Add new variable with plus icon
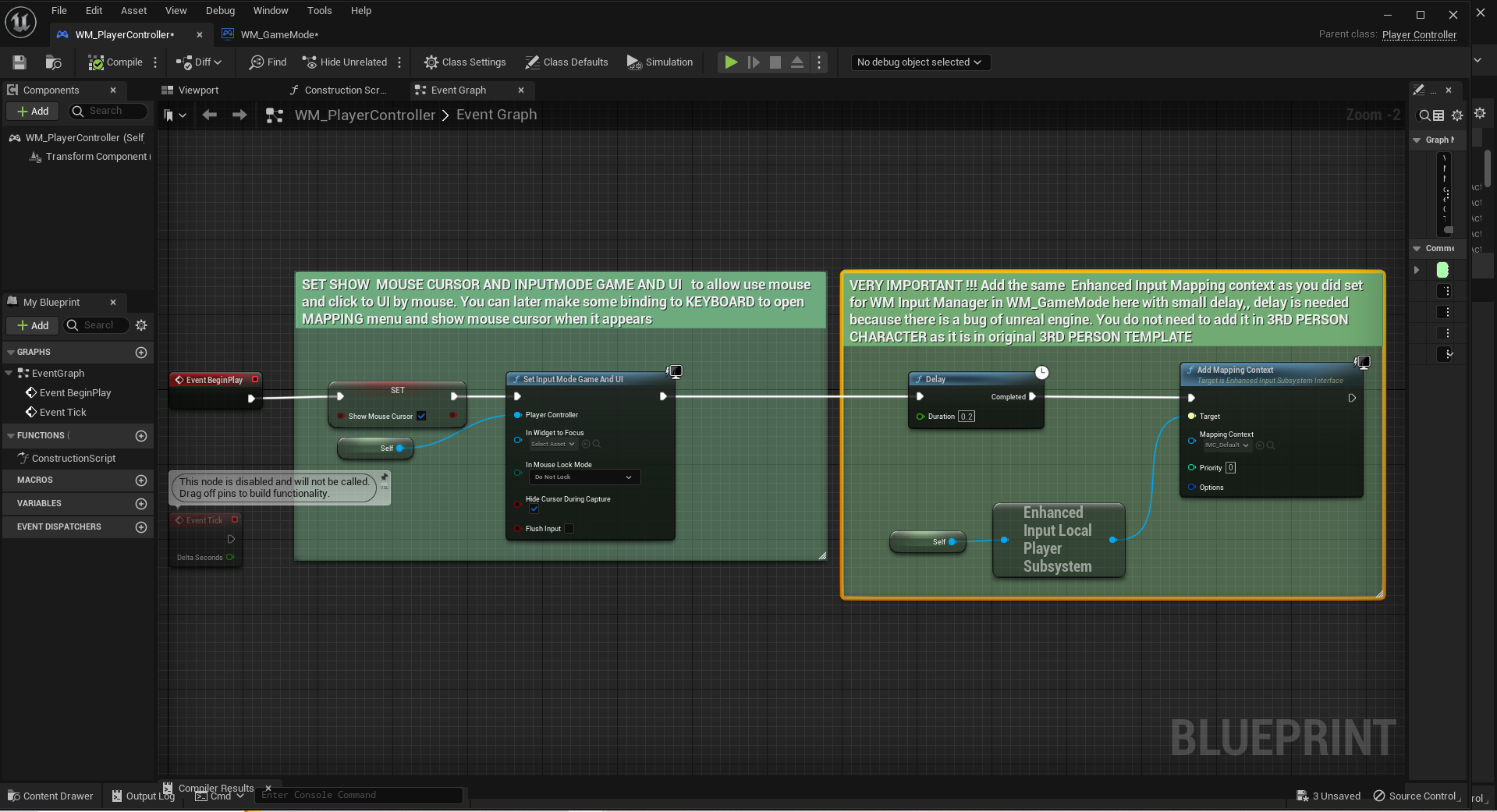This screenshot has height=812, width=1497. [x=141, y=504]
